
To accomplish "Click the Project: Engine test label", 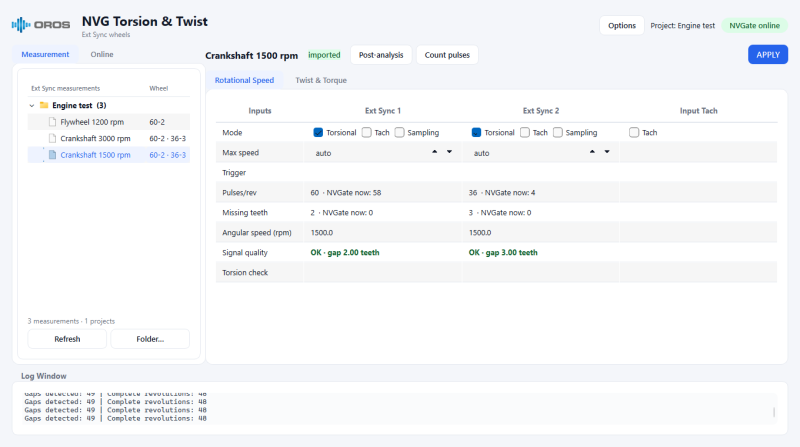I will tap(682, 26).
